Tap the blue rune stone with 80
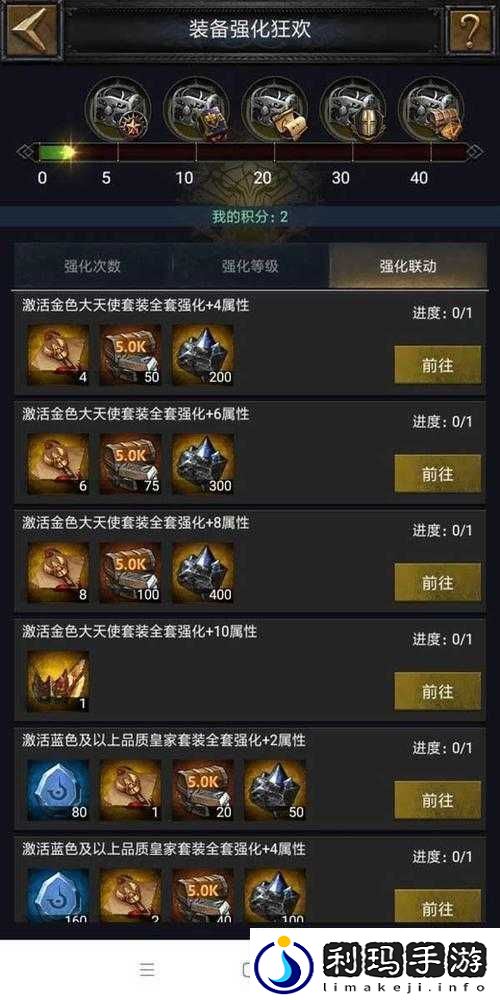 [x=58, y=790]
